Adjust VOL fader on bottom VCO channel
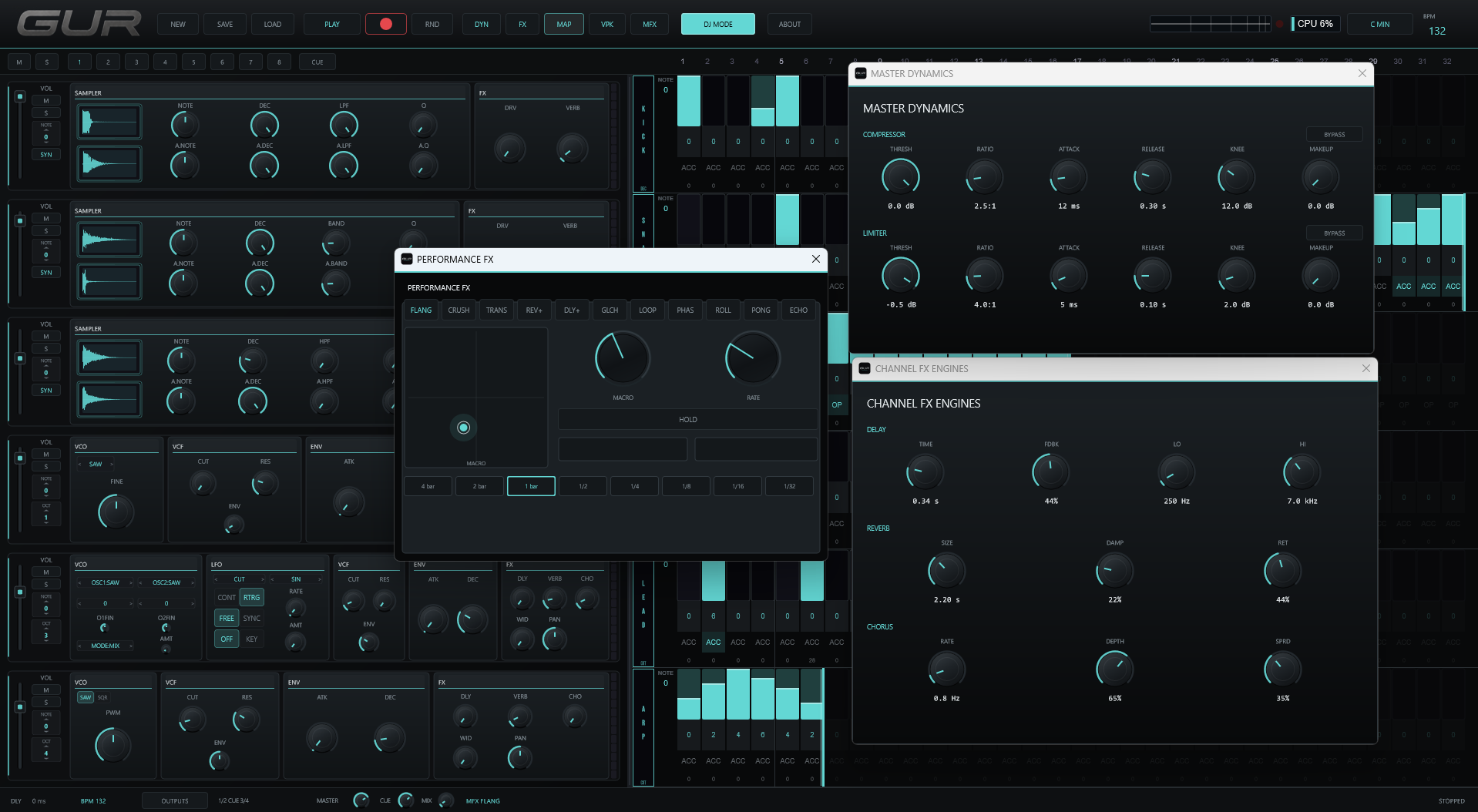This screenshot has width=1478, height=812. point(20,706)
